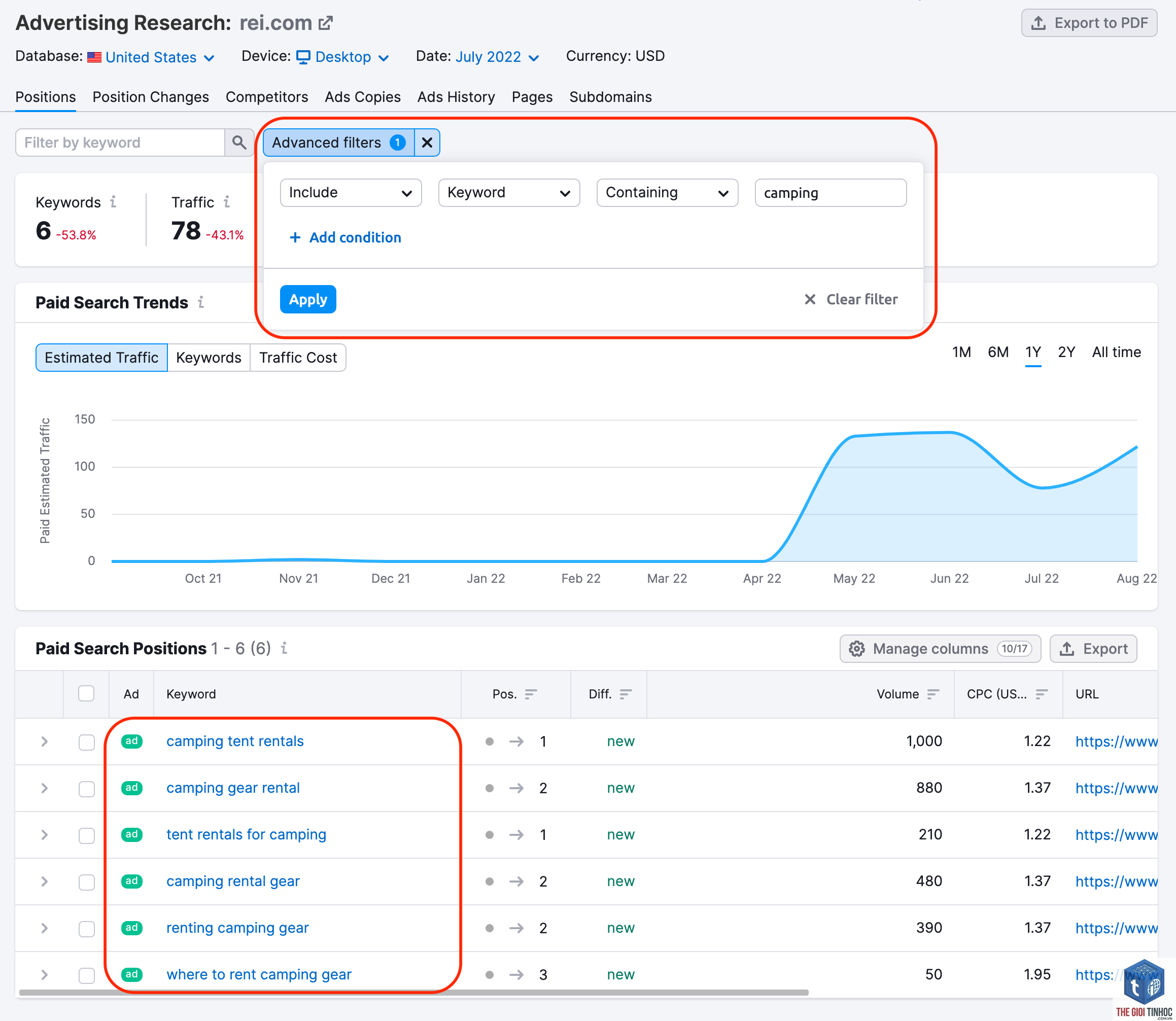The width and height of the screenshot is (1176, 1021).
Task: Sort by the CPC column icon
Action: click(1042, 694)
